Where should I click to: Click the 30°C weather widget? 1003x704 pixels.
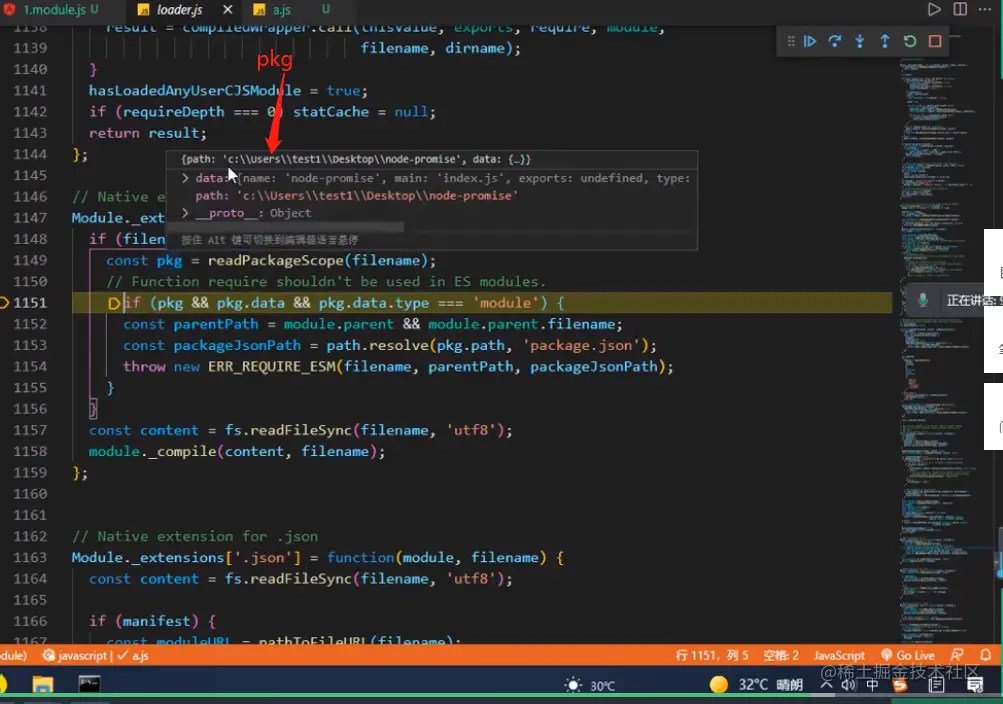(x=590, y=685)
